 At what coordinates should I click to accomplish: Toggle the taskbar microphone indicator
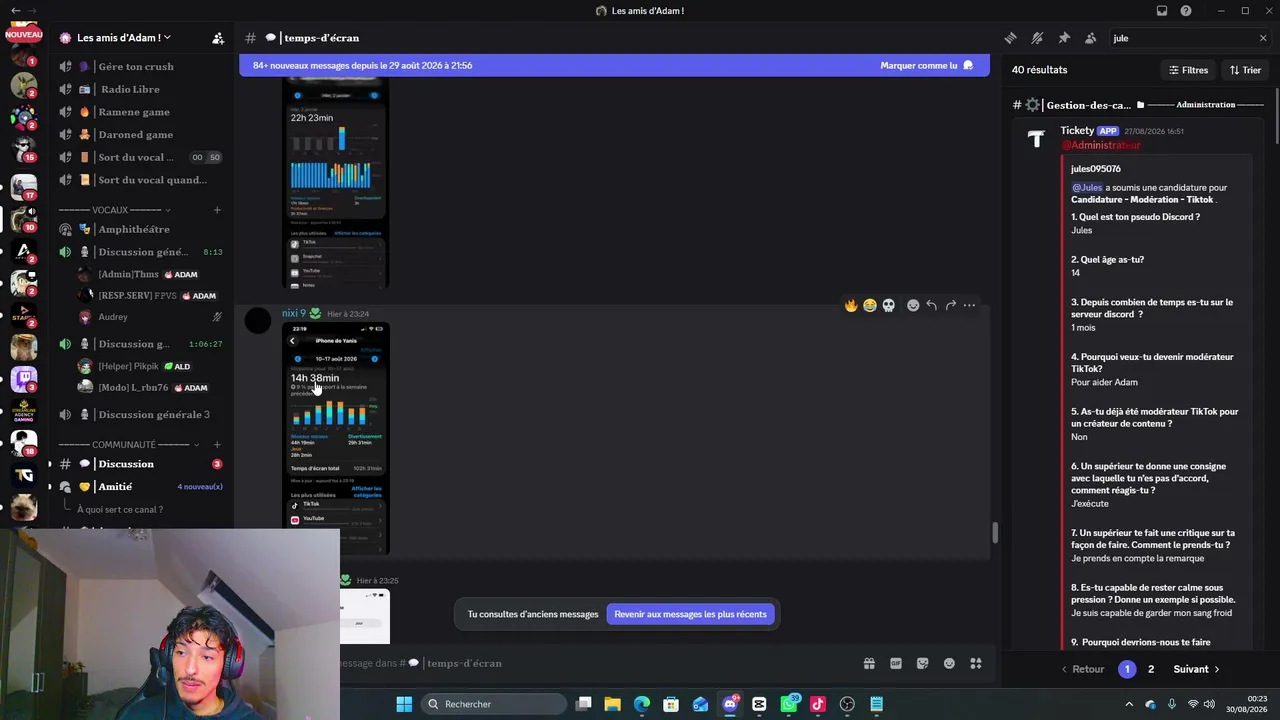coord(1171,704)
